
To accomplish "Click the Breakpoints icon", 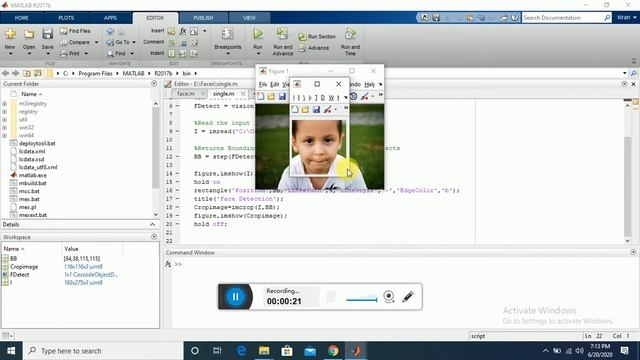I will click(227, 34).
